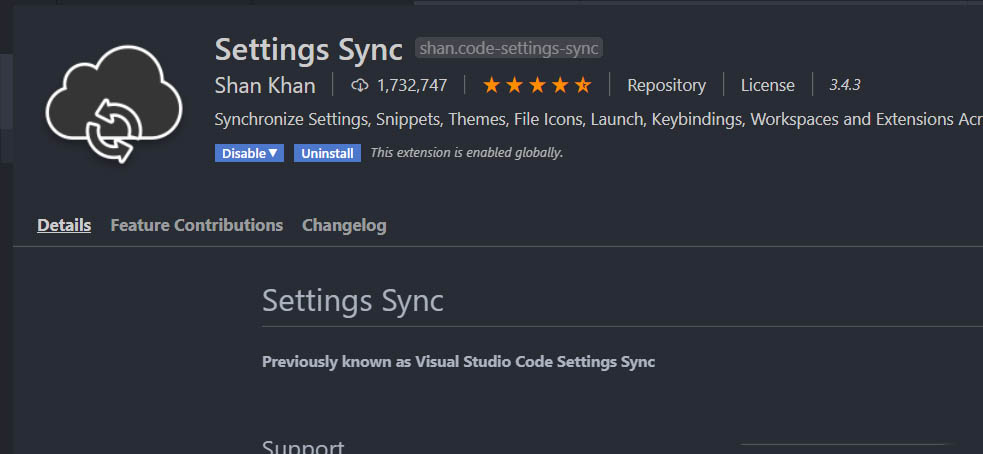The image size is (983, 454).
Task: Switch to the Details tab
Action: click(64, 225)
